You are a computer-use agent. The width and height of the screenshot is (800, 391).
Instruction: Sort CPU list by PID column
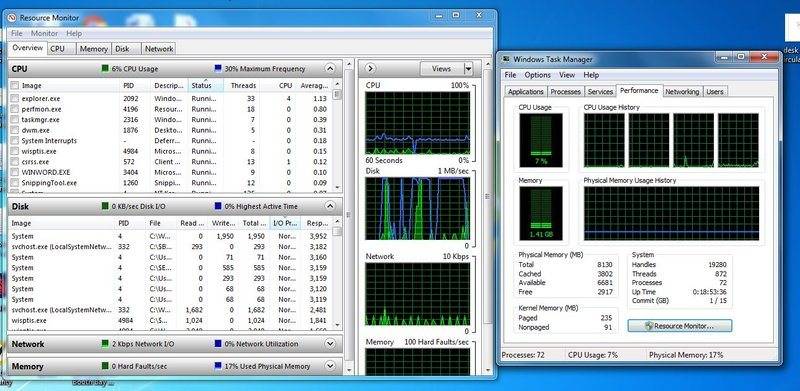[x=135, y=86]
